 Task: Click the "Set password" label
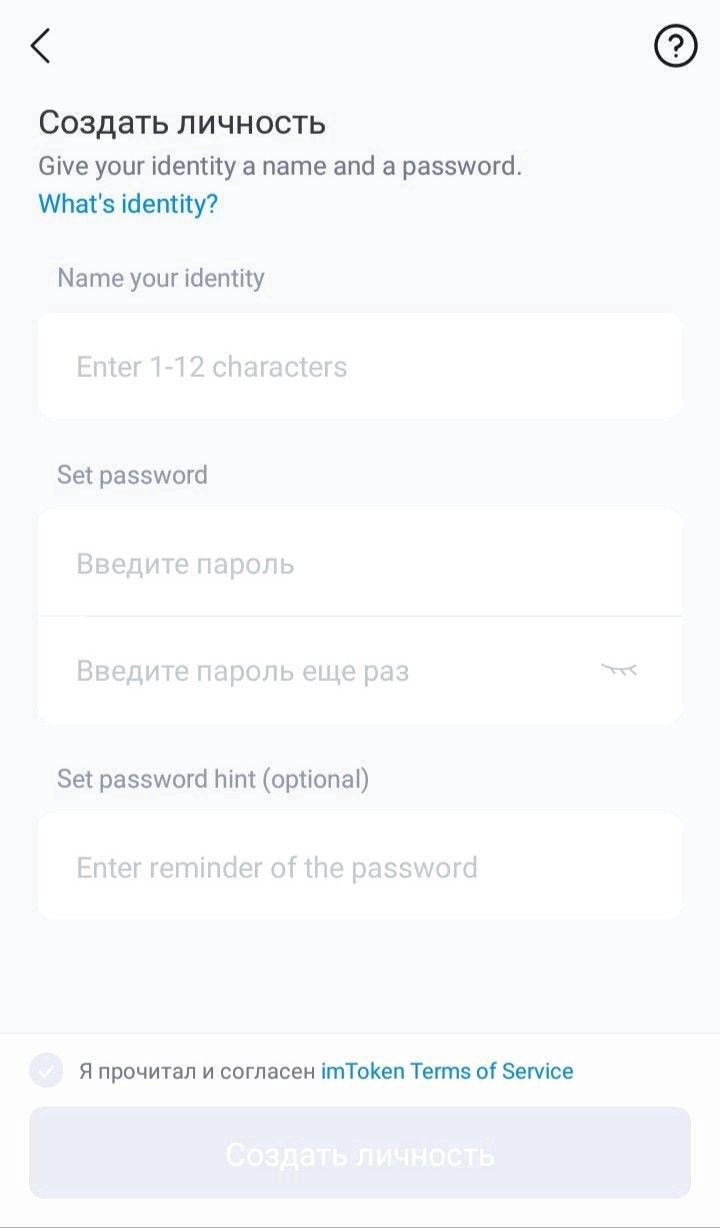click(x=132, y=474)
